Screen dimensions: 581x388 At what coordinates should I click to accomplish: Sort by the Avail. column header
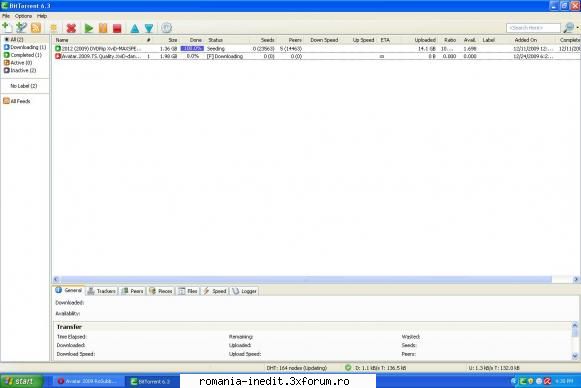click(x=470, y=40)
